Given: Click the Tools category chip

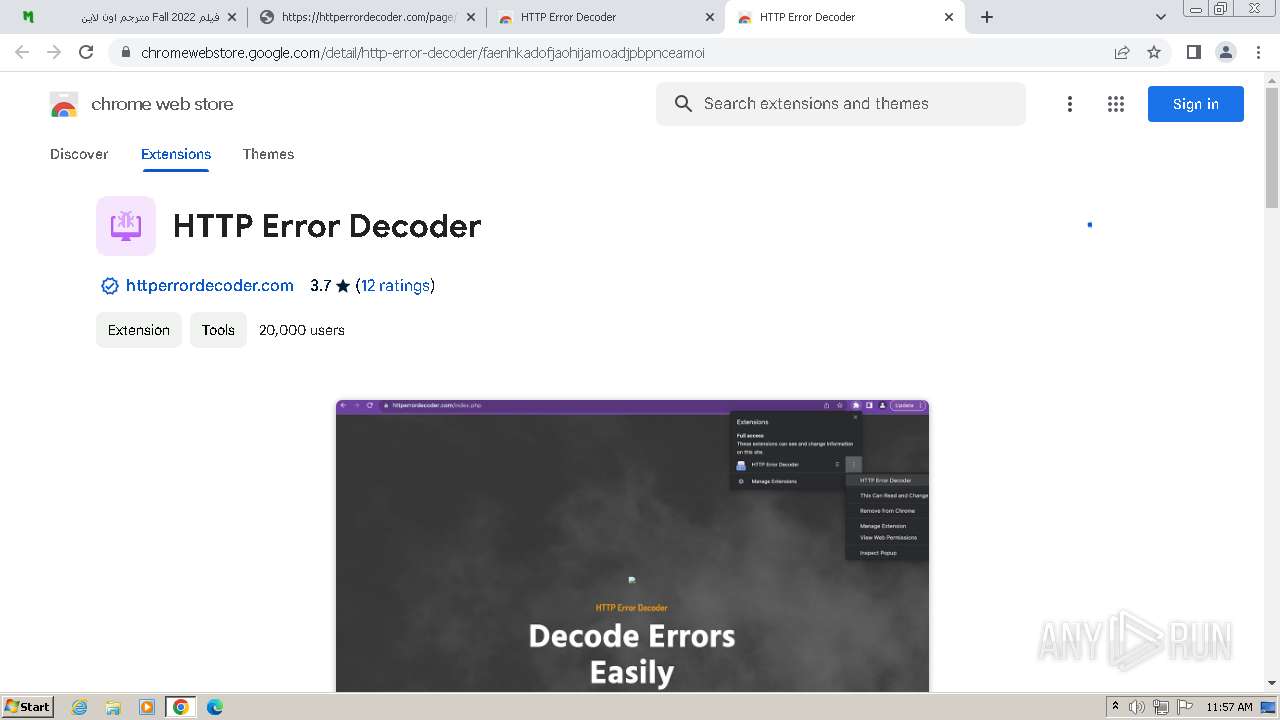Looking at the screenshot, I should tap(218, 330).
